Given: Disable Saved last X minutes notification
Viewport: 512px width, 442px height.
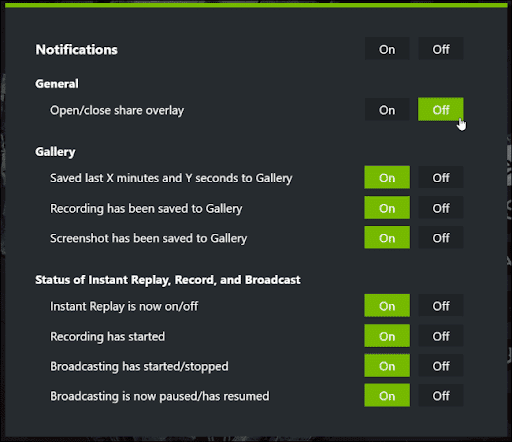Looking at the screenshot, I should 441,177.
